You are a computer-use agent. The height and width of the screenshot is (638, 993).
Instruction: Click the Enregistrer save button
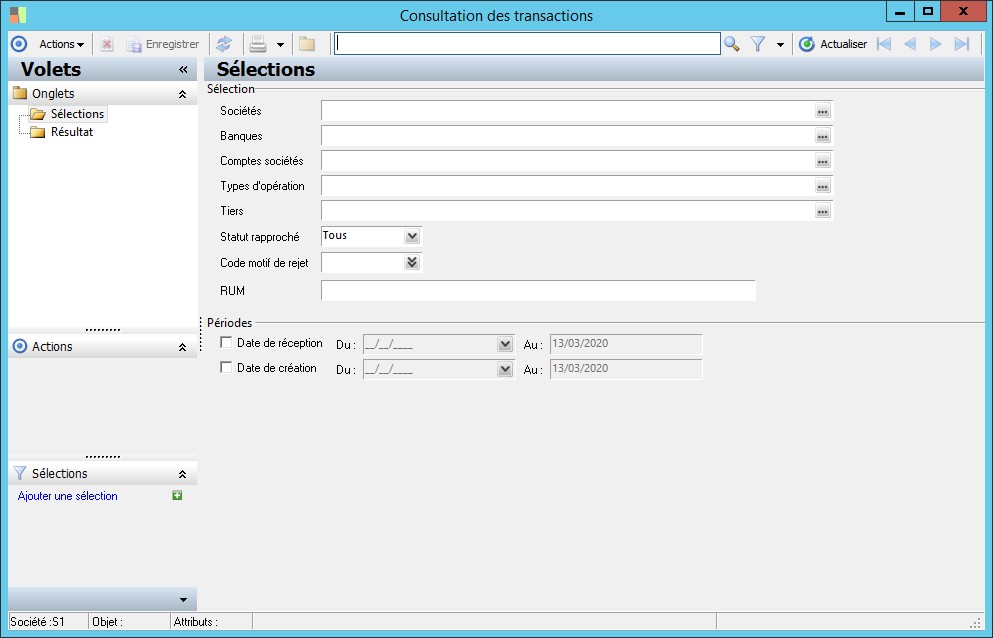tap(163, 44)
